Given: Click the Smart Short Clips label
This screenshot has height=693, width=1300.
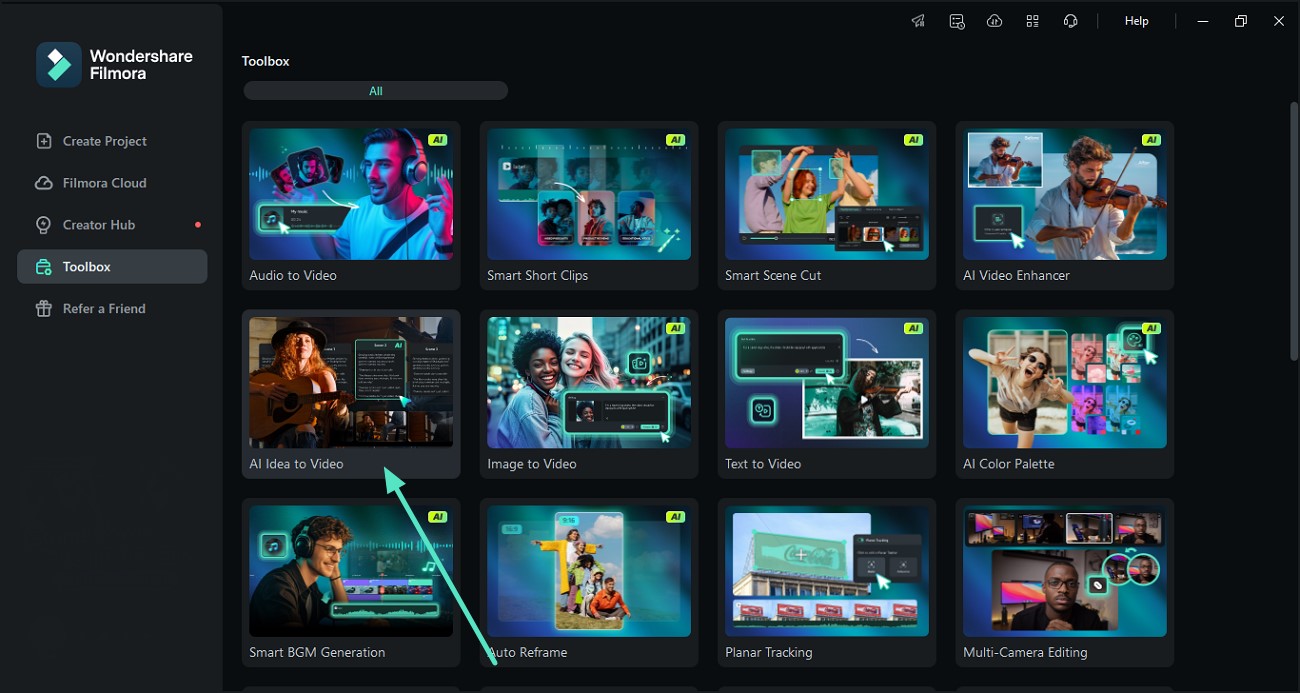Looking at the screenshot, I should pyautogui.click(x=538, y=275).
